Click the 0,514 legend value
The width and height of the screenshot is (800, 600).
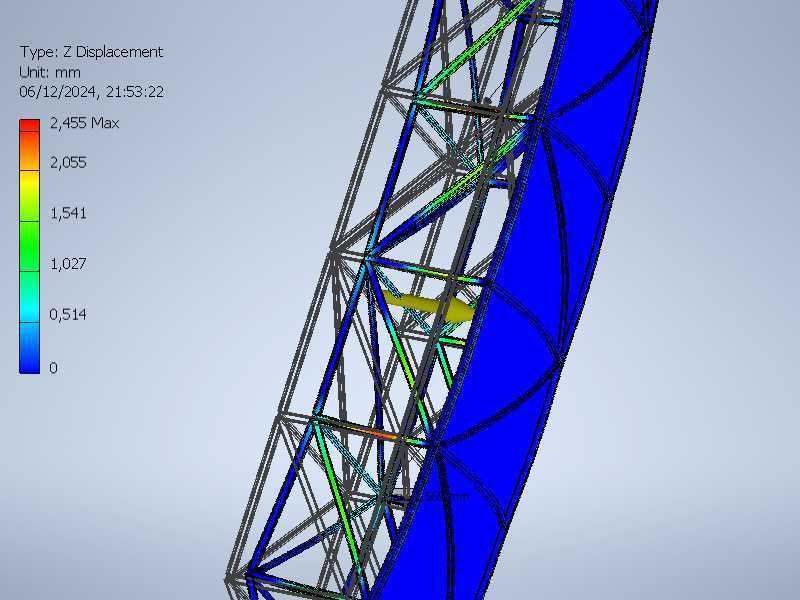[68, 314]
